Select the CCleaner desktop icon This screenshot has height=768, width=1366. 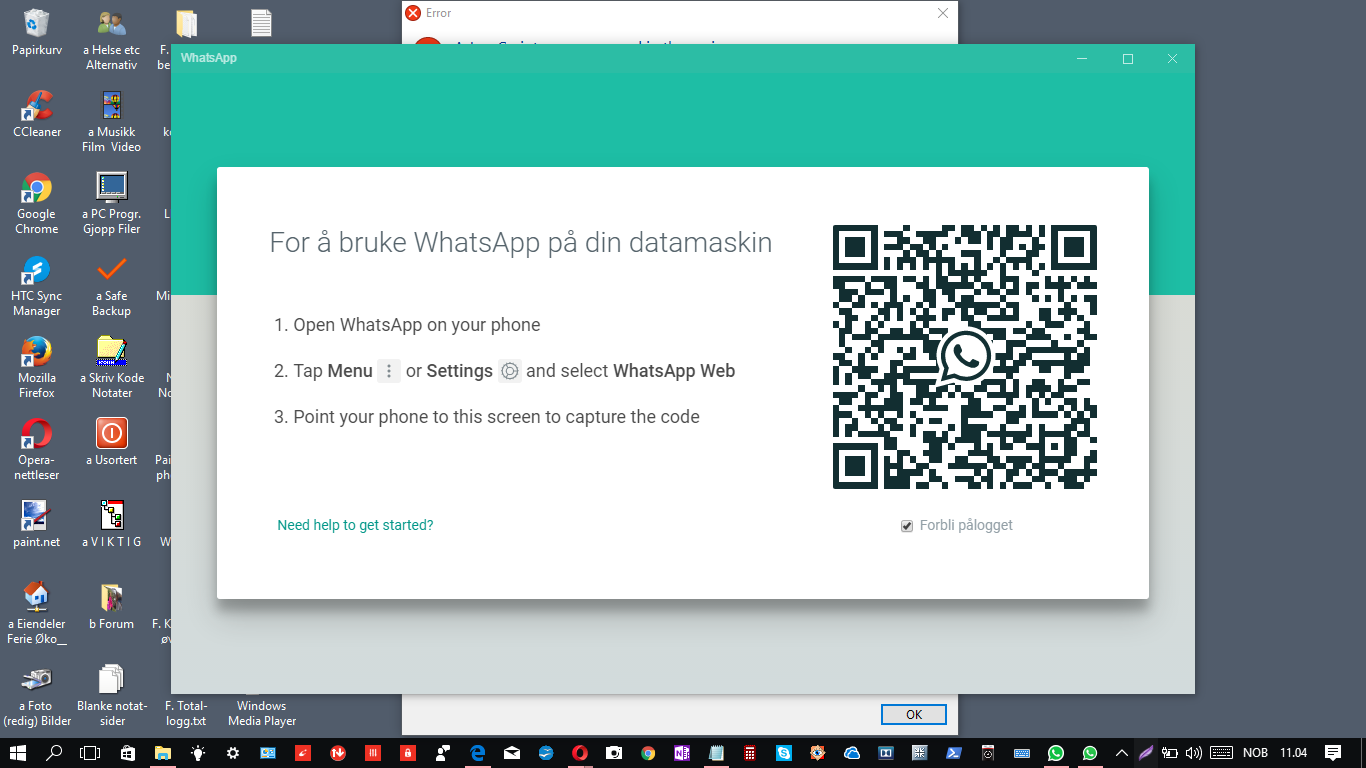[37, 115]
